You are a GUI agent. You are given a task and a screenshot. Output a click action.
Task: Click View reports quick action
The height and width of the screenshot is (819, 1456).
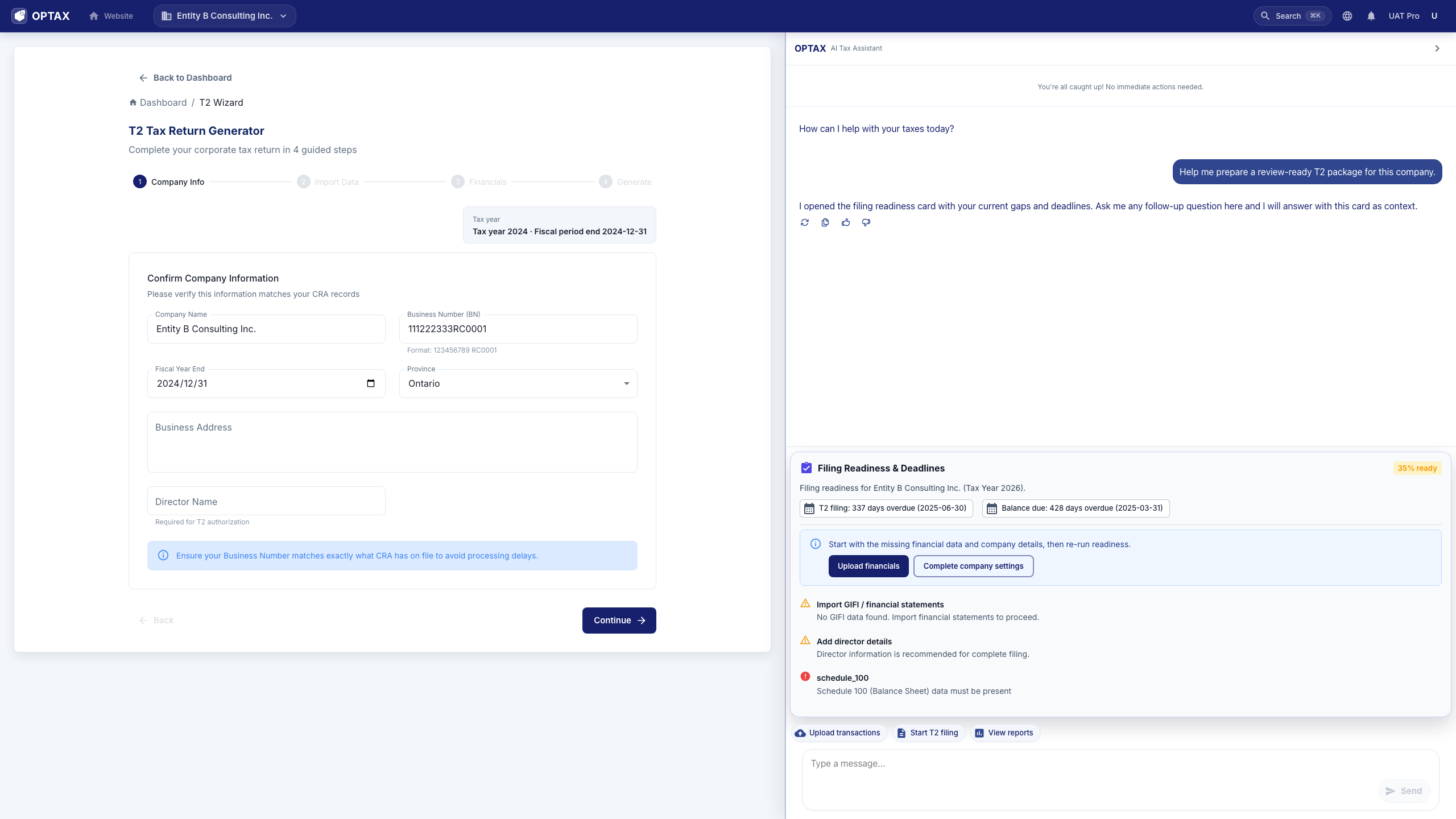click(x=1004, y=733)
